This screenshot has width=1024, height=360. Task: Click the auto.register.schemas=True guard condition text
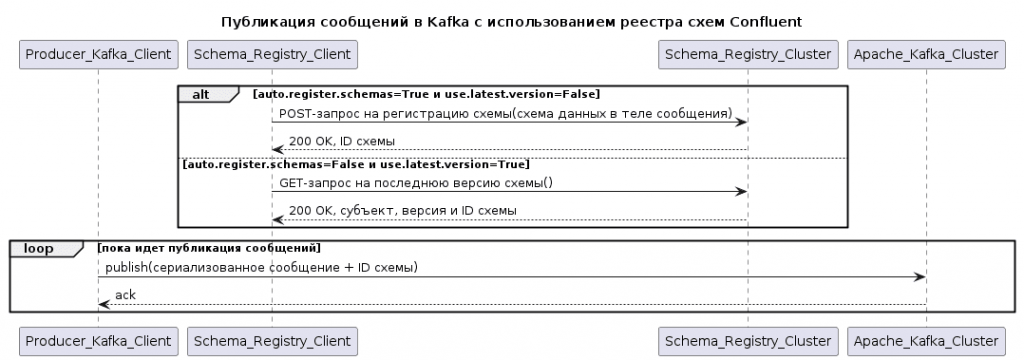tap(426, 94)
